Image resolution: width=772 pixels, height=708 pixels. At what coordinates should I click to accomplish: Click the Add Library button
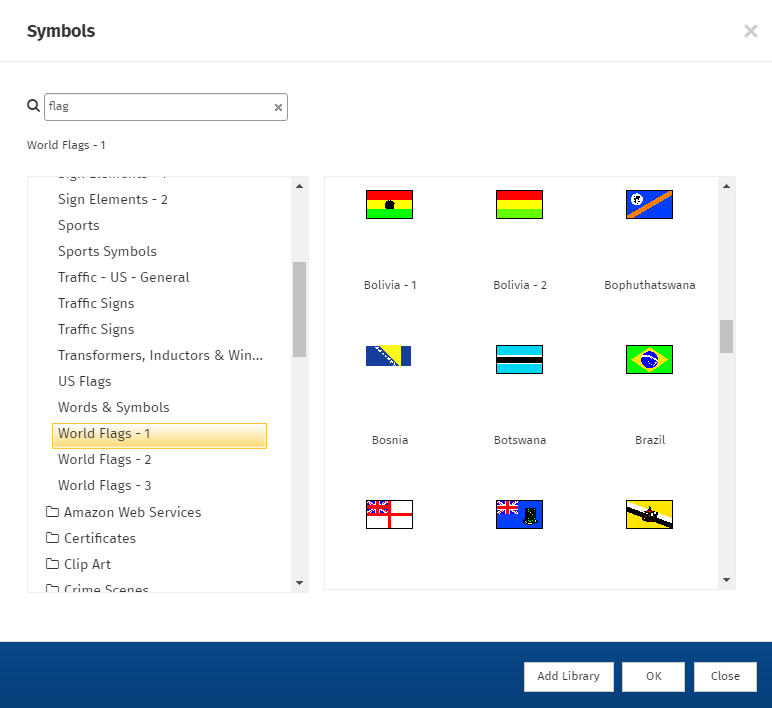[568, 677]
